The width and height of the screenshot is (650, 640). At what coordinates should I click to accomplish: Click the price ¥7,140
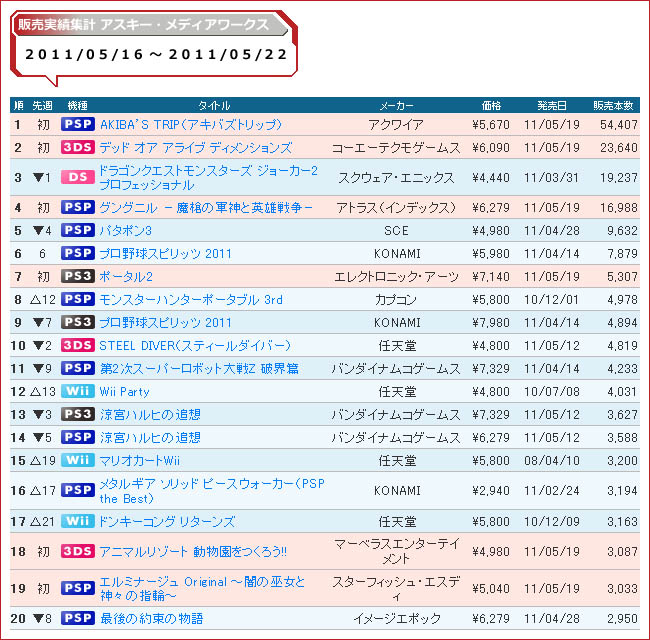point(491,276)
